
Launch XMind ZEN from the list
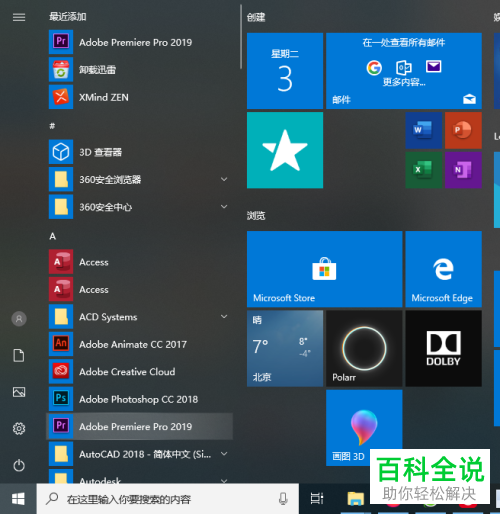[x=140, y=97]
